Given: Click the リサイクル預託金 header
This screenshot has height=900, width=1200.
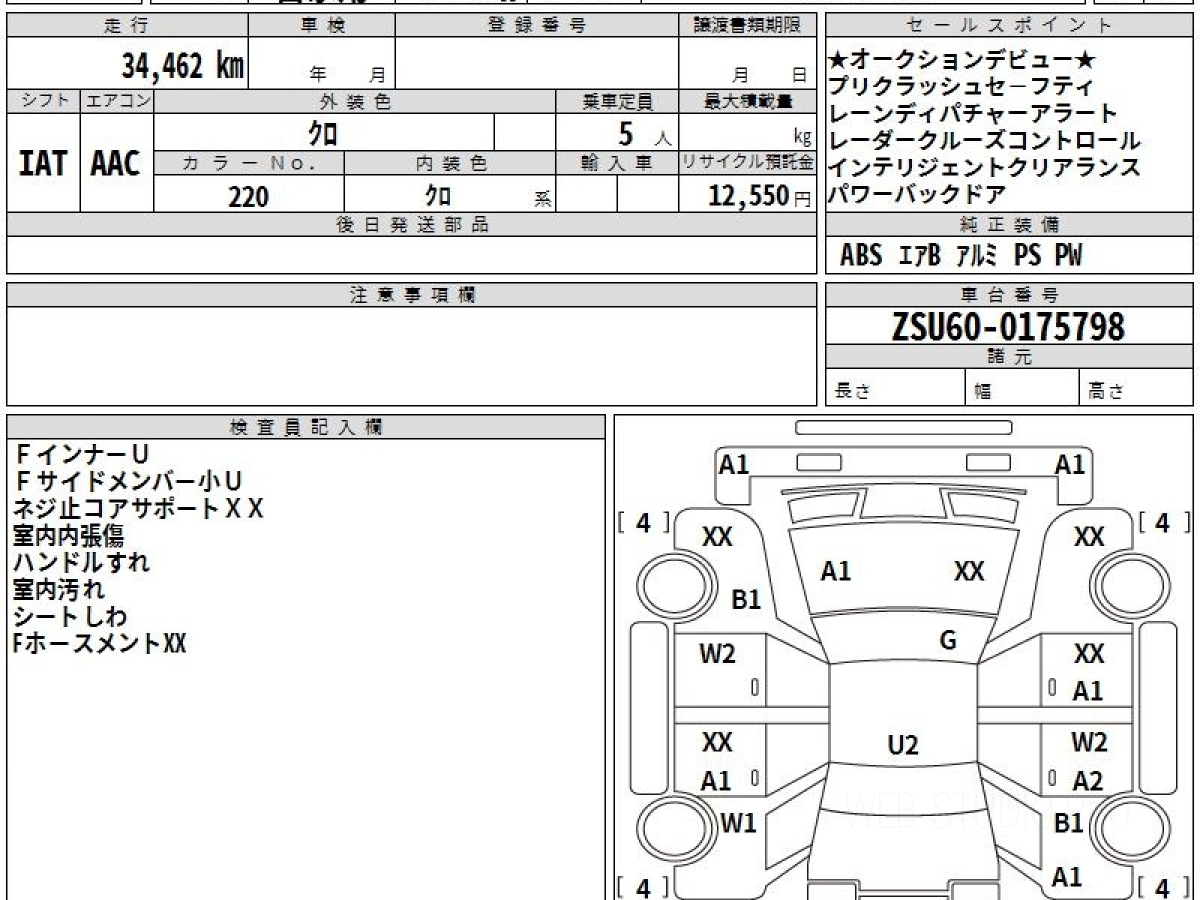Looking at the screenshot, I should 747,163.
